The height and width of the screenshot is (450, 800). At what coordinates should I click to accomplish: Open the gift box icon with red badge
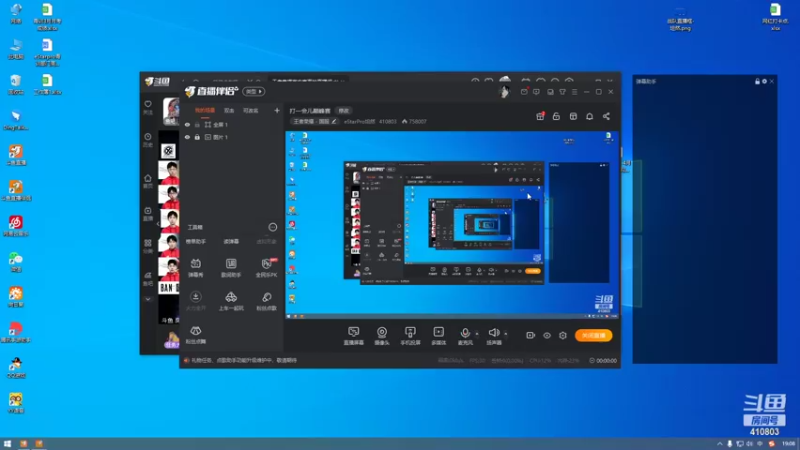[x=540, y=116]
